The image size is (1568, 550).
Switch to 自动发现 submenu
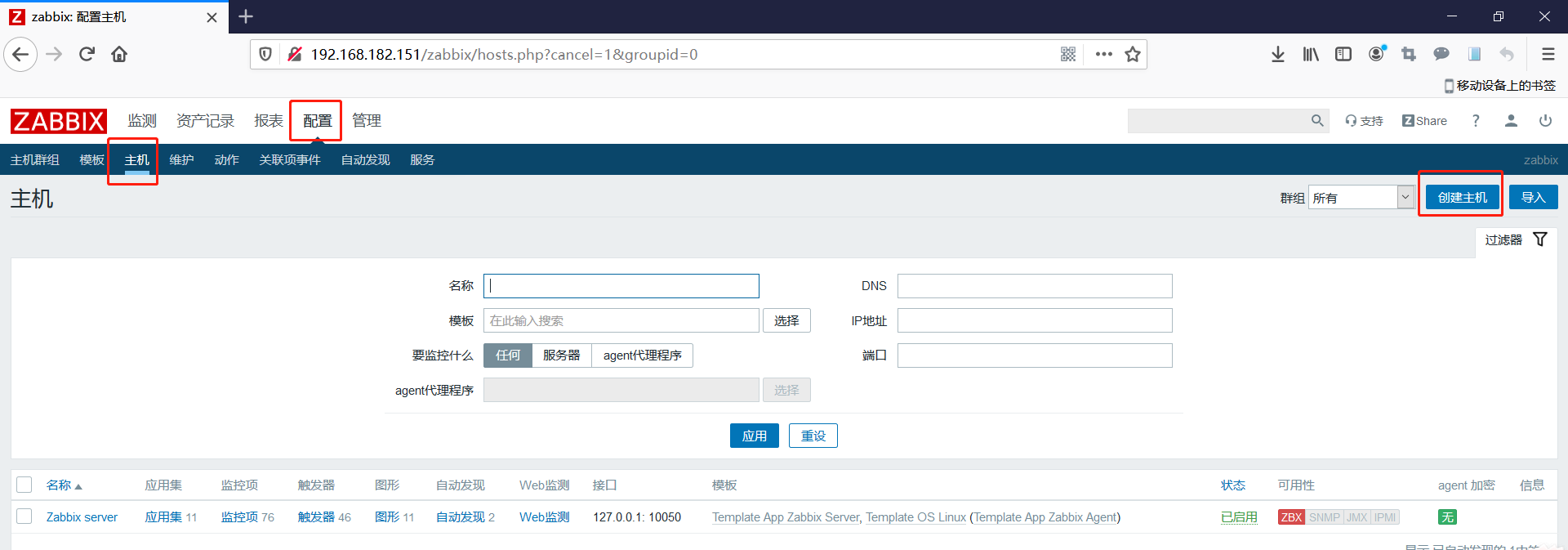tap(365, 160)
